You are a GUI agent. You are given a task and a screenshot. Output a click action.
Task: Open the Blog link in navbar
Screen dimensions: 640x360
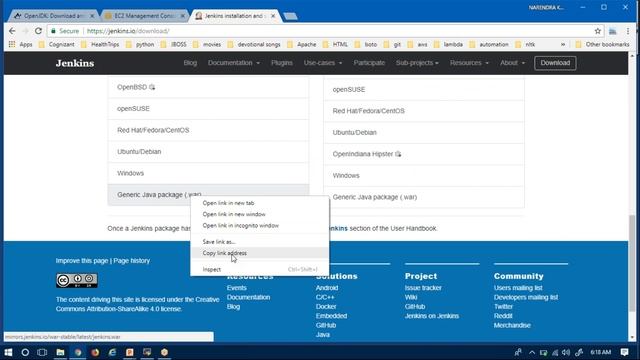click(190, 63)
